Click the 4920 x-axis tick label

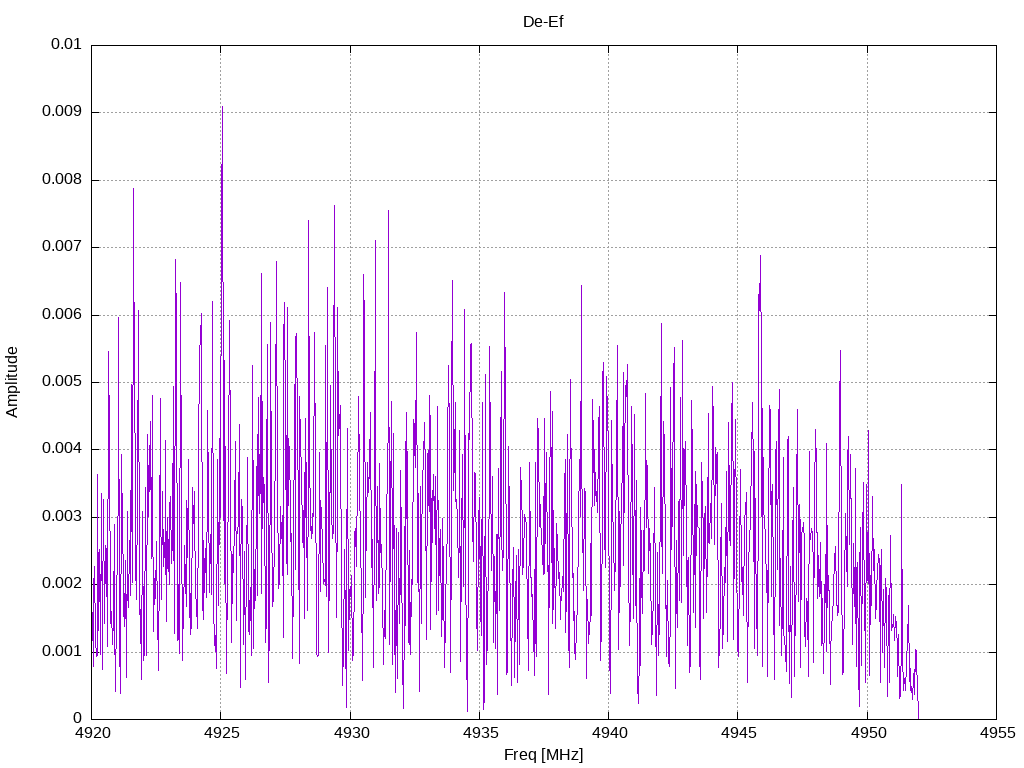click(x=92, y=733)
